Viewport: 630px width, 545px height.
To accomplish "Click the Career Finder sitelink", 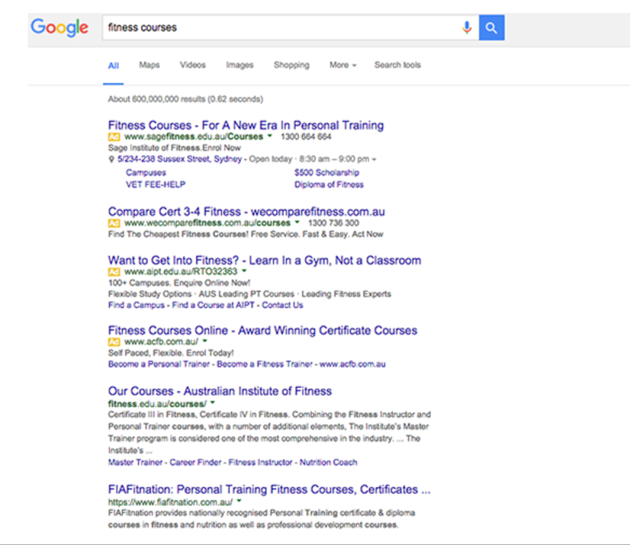I will pos(195,462).
